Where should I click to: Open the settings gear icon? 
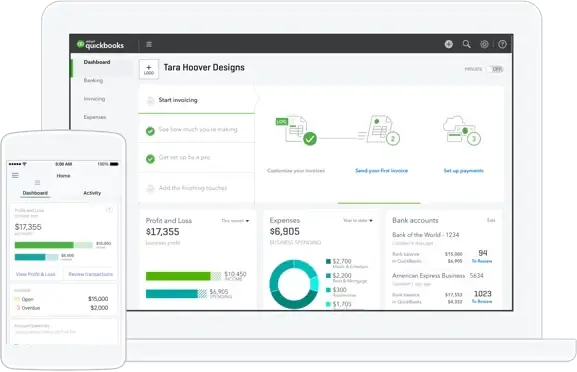[x=484, y=44]
